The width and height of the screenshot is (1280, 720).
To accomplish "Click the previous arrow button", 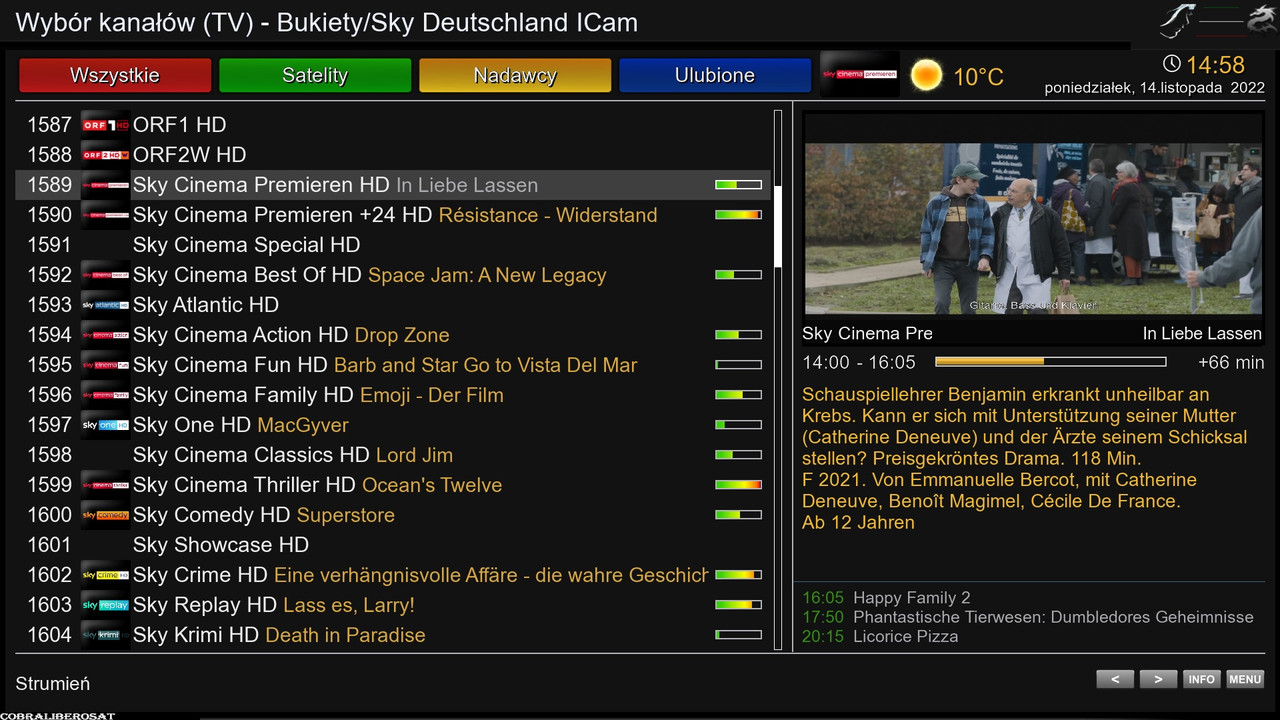I will pos(1115,679).
